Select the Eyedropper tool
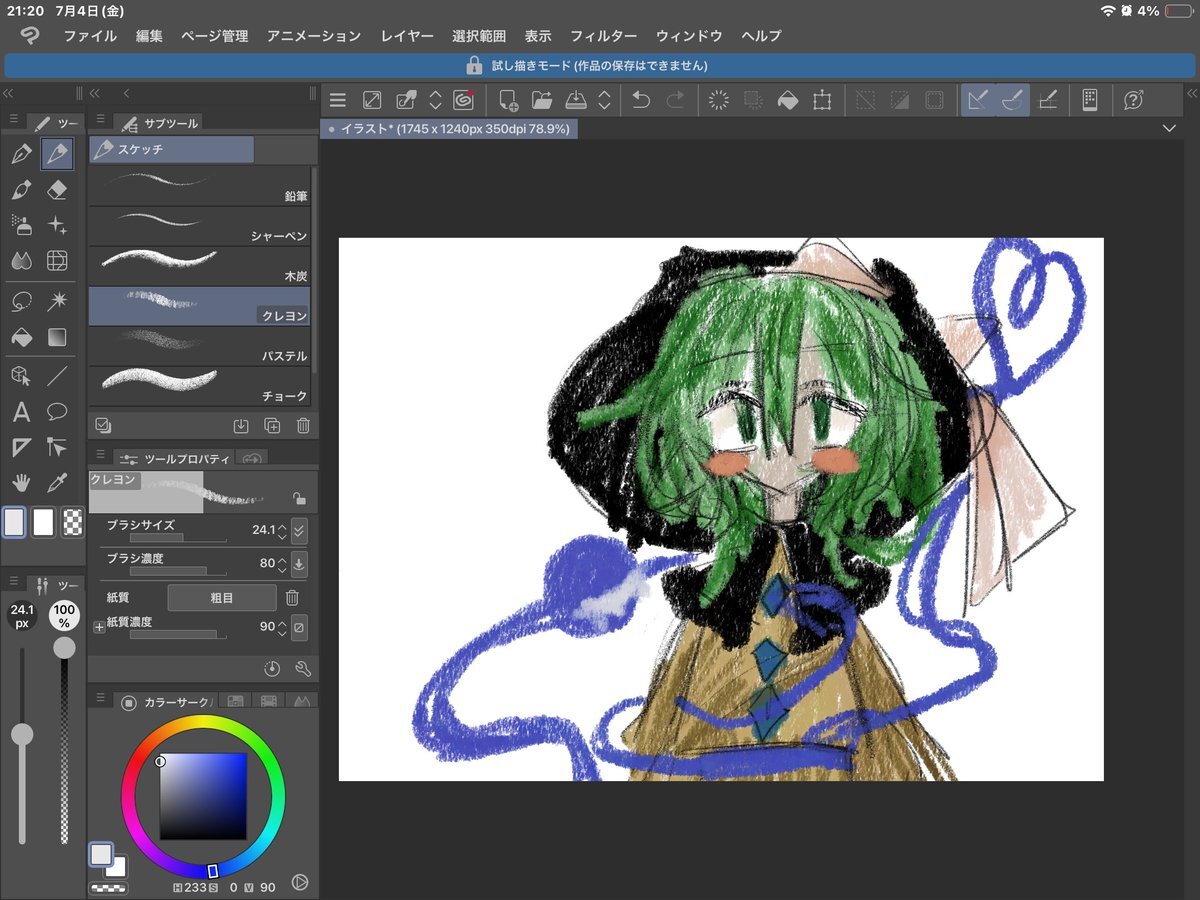1200x900 pixels. 58,483
